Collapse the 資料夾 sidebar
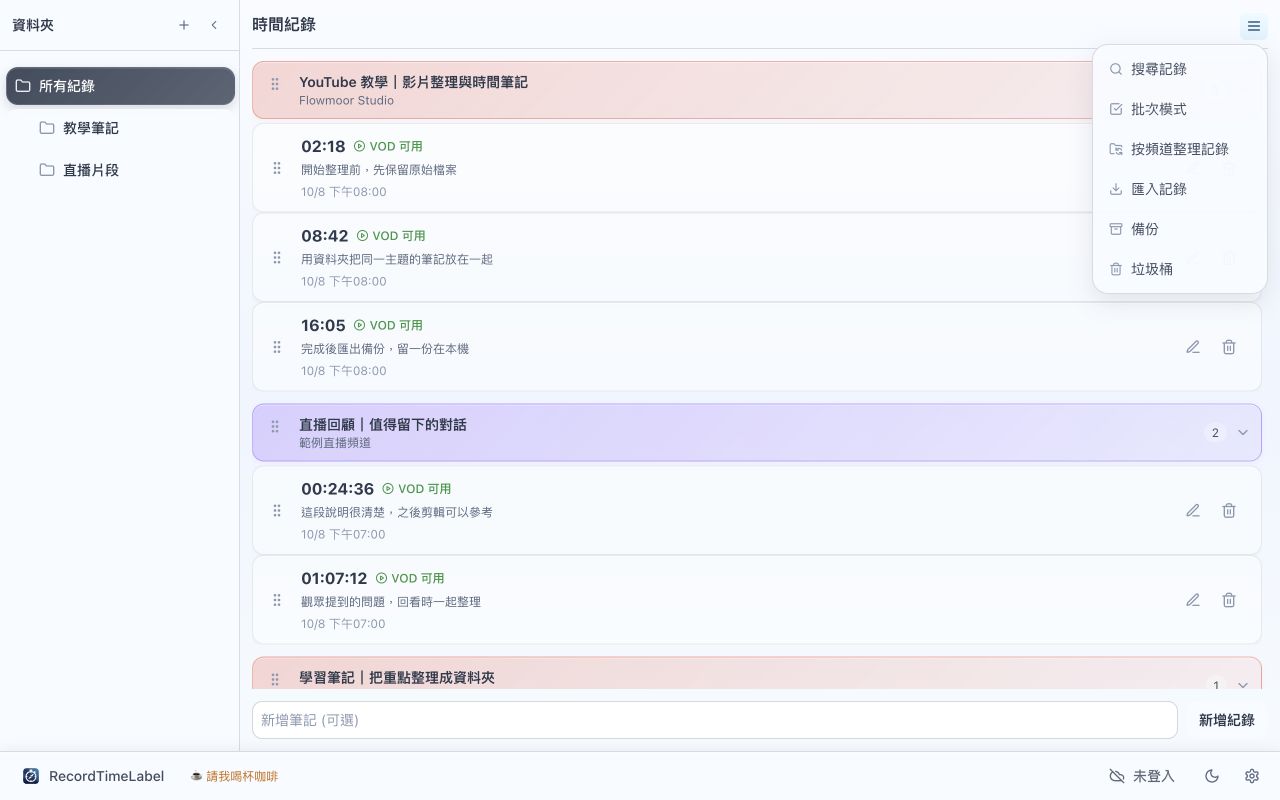Image resolution: width=1280 pixels, height=800 pixels. click(x=214, y=25)
